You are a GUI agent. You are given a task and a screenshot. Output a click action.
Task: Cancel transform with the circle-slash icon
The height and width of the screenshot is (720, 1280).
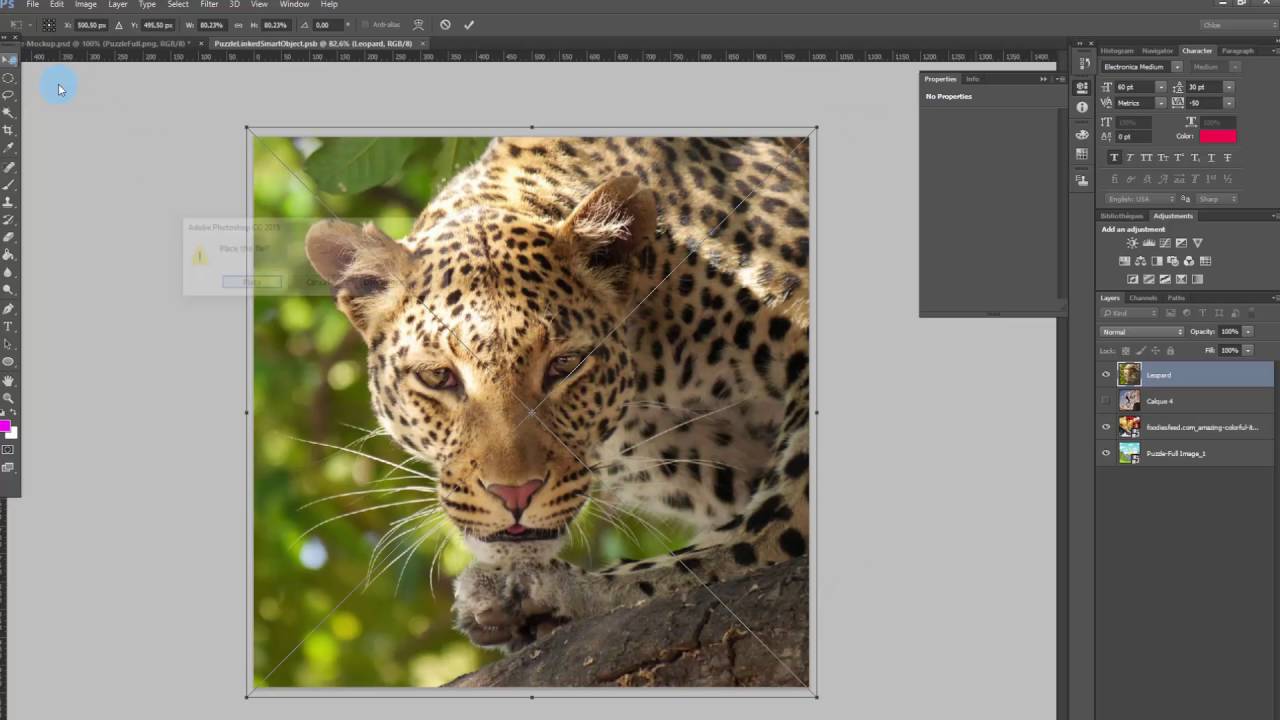click(445, 25)
